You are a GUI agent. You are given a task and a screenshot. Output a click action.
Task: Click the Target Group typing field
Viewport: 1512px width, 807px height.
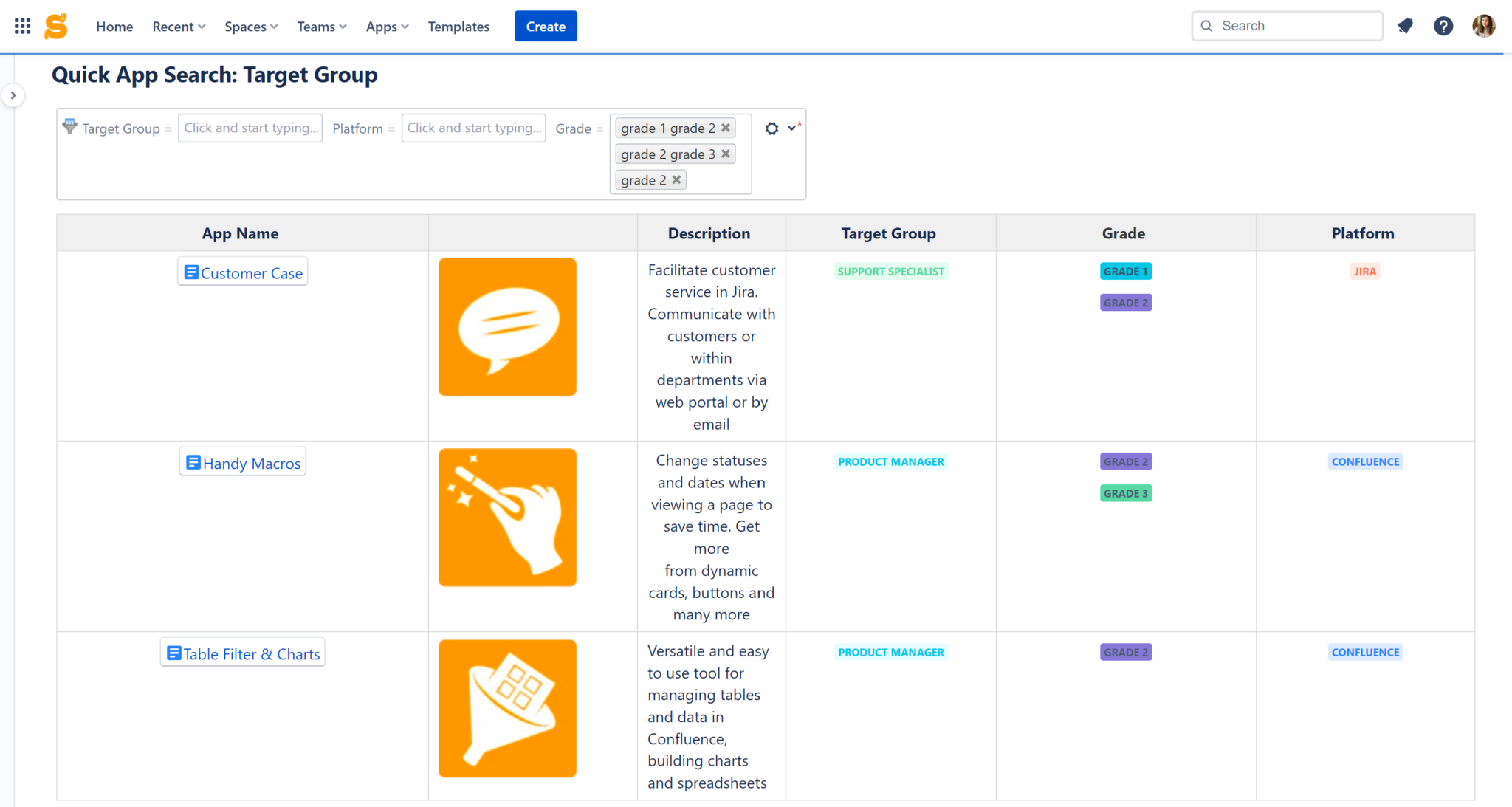point(250,128)
